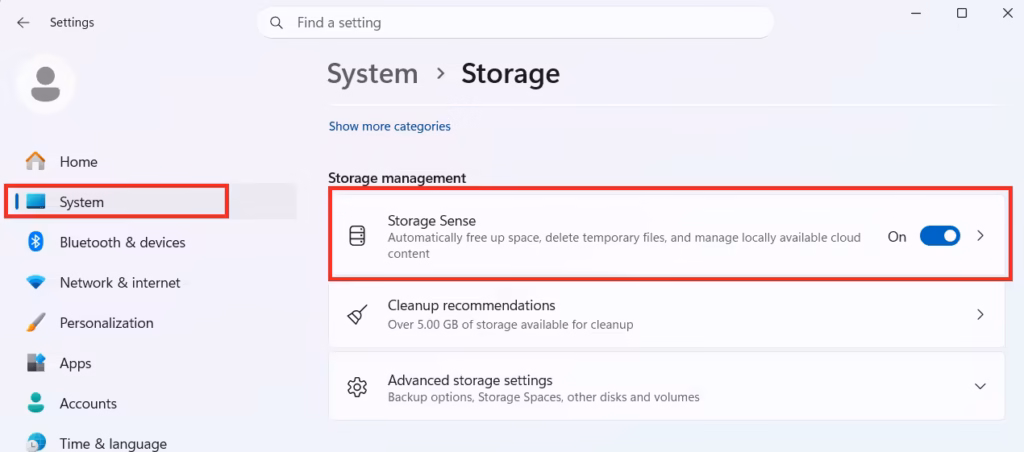Turn off the Storage Sense toggle

pyautogui.click(x=940, y=236)
